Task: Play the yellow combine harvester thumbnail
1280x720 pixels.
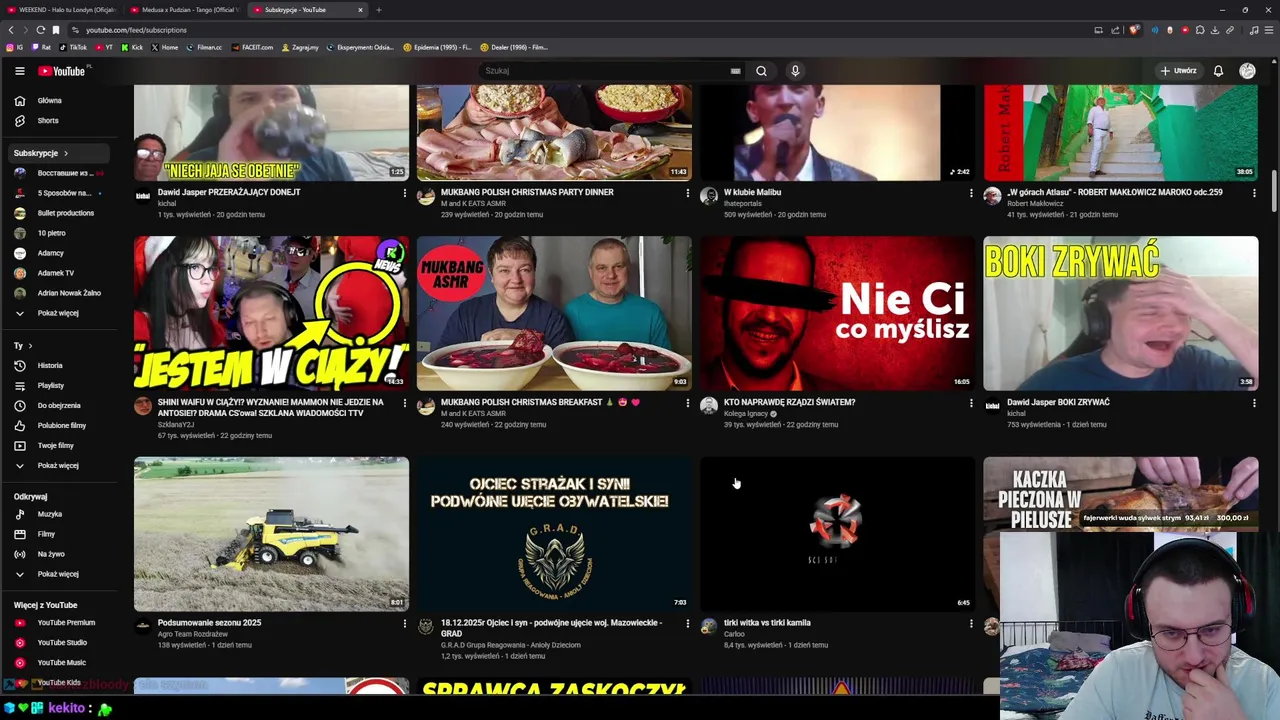Action: 271,534
